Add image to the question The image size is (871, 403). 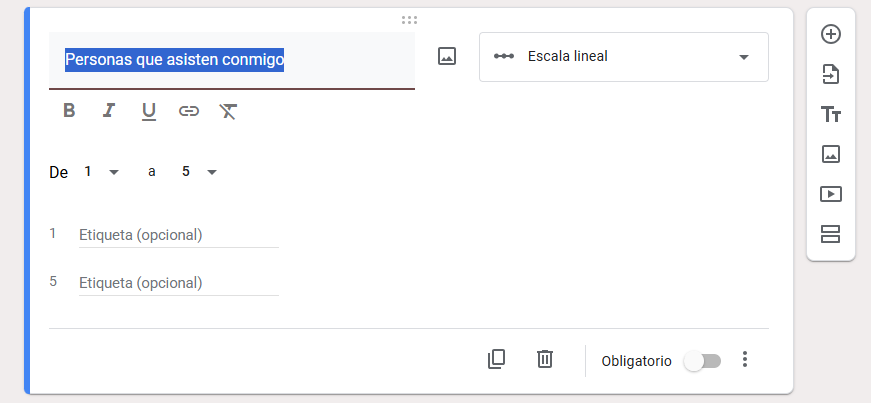click(447, 57)
